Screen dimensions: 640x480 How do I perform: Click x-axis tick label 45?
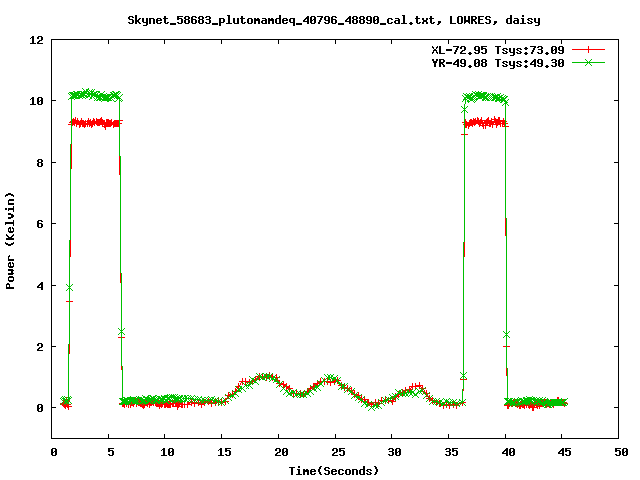(564, 452)
